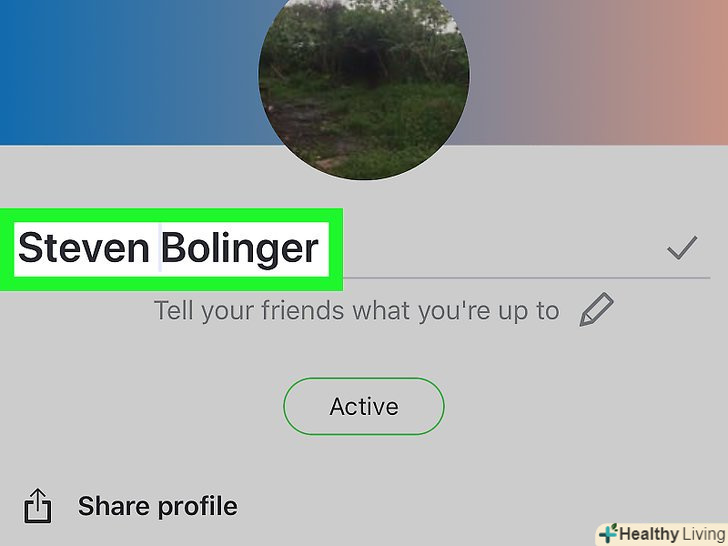Viewport: 728px width, 546px height.
Task: Click the blue left side of the header banner
Action: point(125,72)
